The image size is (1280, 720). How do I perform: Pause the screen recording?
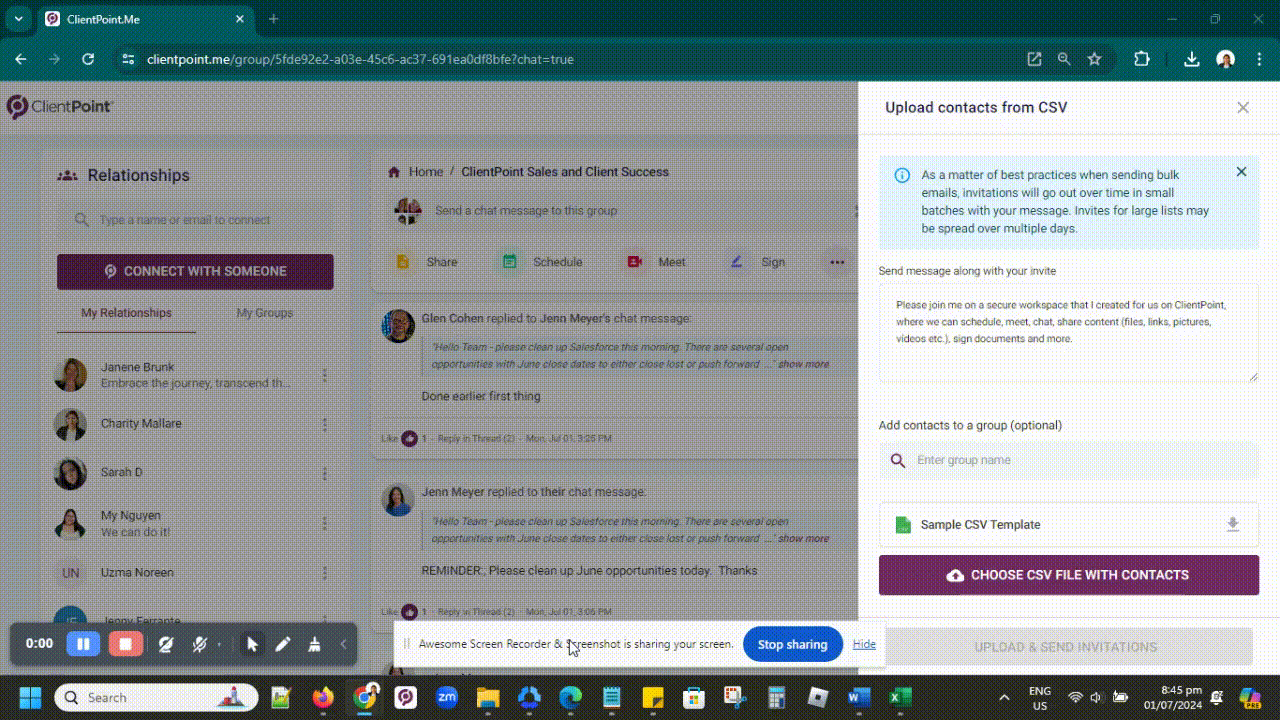click(x=83, y=644)
